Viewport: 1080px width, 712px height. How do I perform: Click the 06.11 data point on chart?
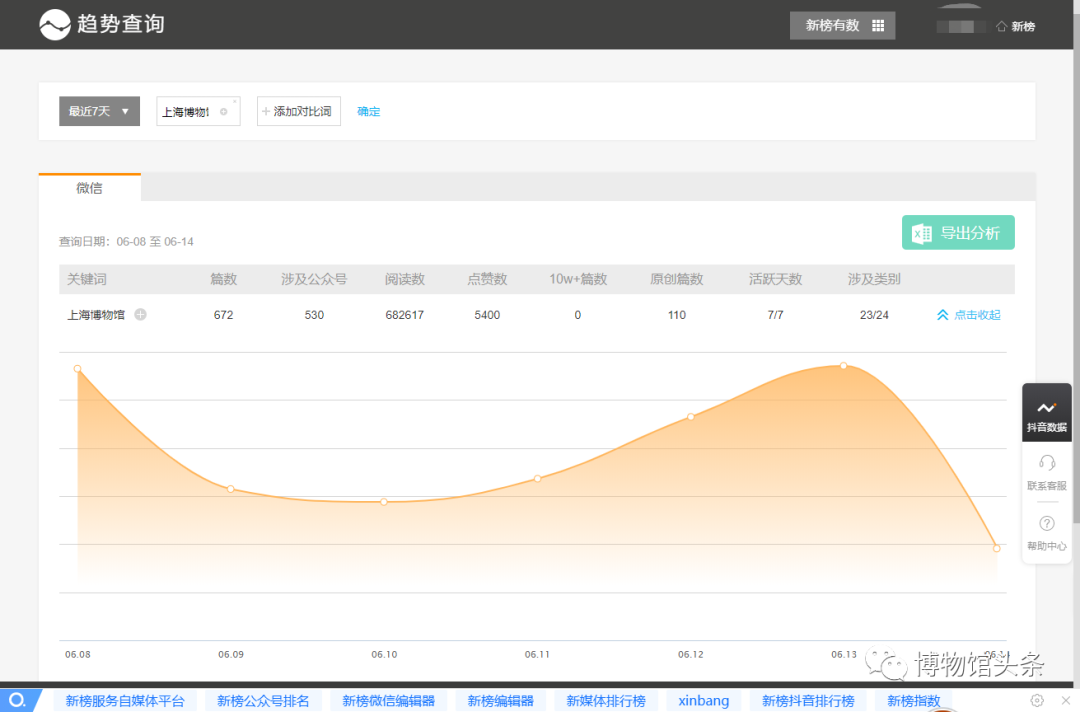[x=537, y=479]
